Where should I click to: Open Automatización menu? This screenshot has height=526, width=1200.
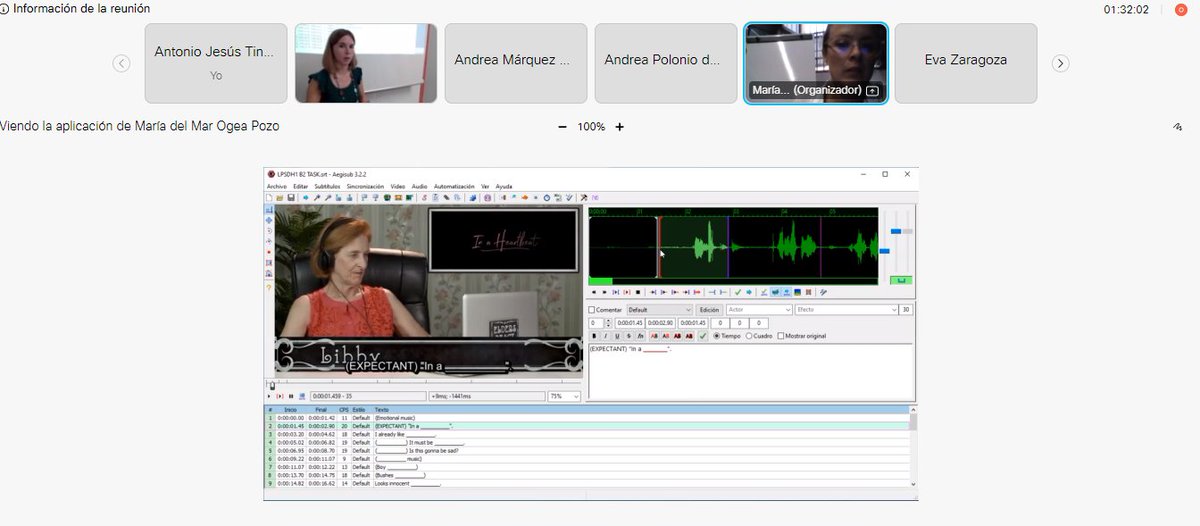[454, 186]
